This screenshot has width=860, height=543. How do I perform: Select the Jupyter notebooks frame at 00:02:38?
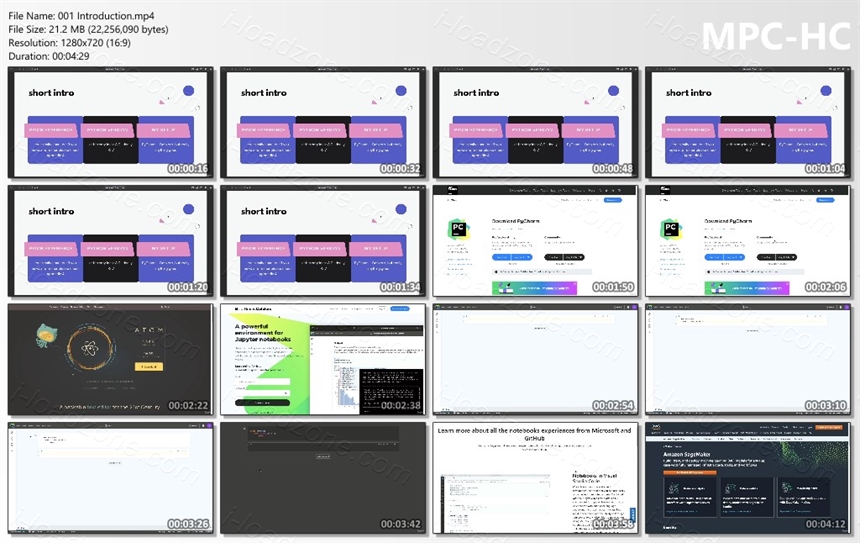pos(323,359)
